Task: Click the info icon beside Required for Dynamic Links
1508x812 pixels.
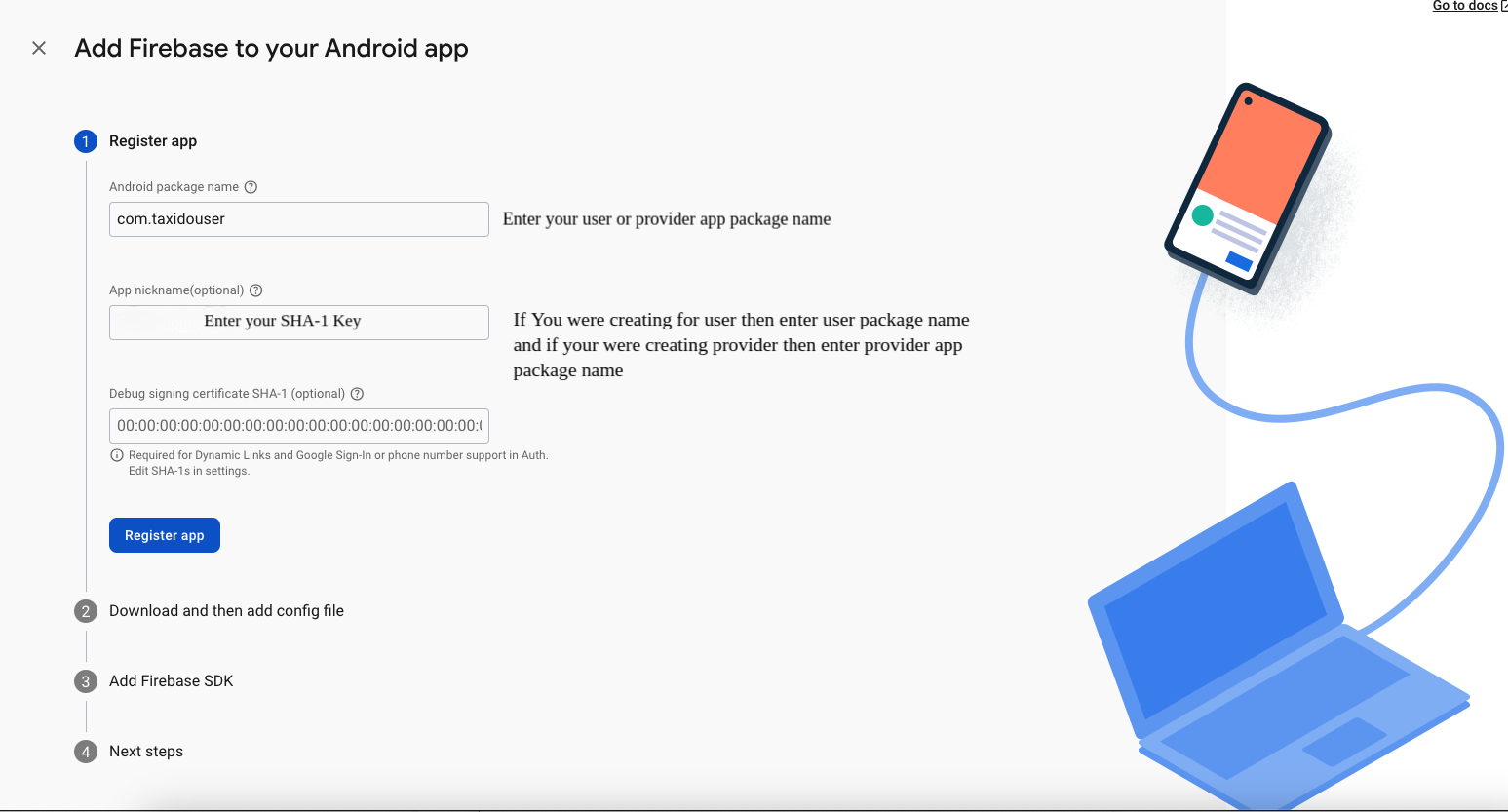Action: [117, 455]
